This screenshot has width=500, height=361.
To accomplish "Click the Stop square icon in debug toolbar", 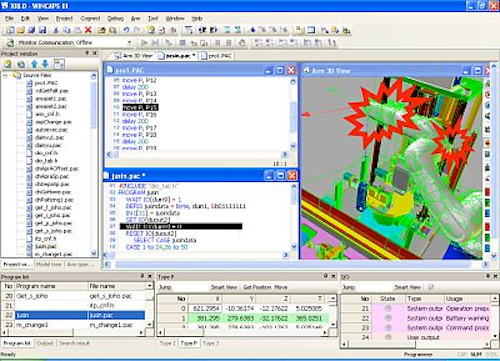I will pyautogui.click(x=183, y=43).
